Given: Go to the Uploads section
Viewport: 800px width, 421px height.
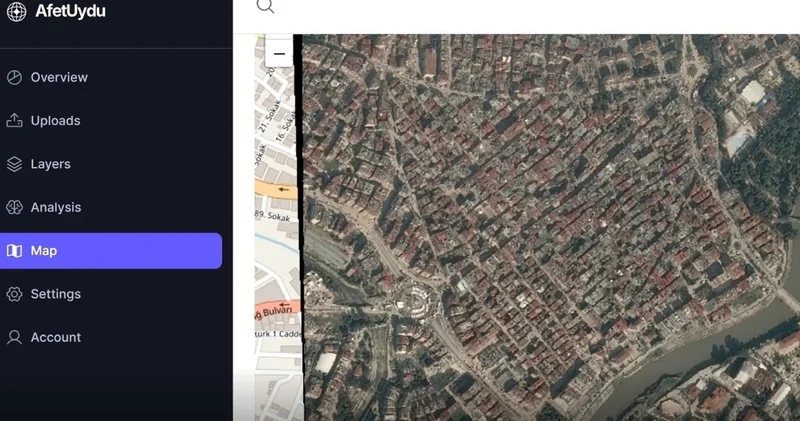Looking at the screenshot, I should (x=55, y=121).
